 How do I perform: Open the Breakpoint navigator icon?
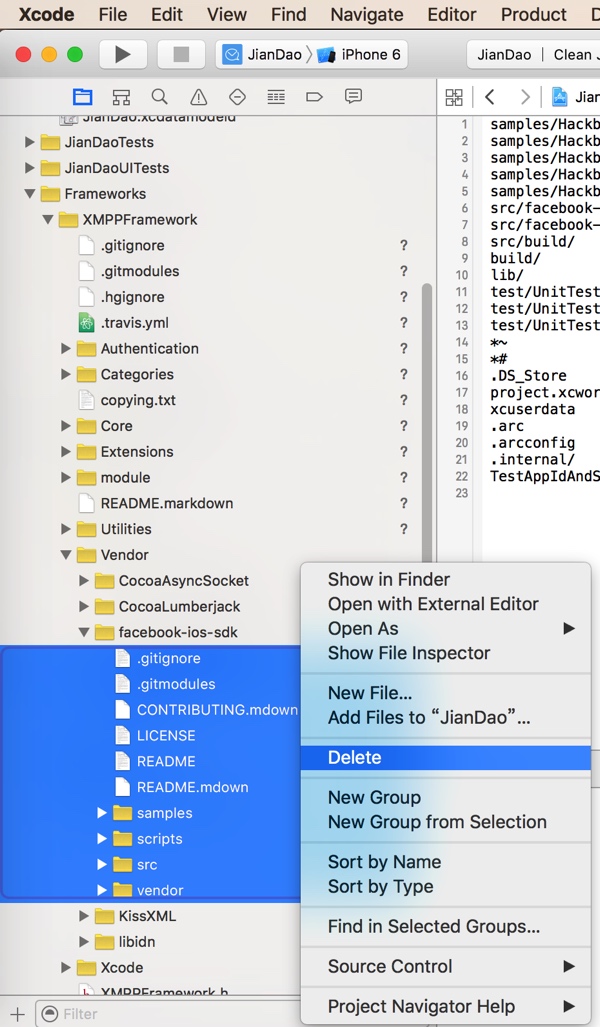(314, 97)
